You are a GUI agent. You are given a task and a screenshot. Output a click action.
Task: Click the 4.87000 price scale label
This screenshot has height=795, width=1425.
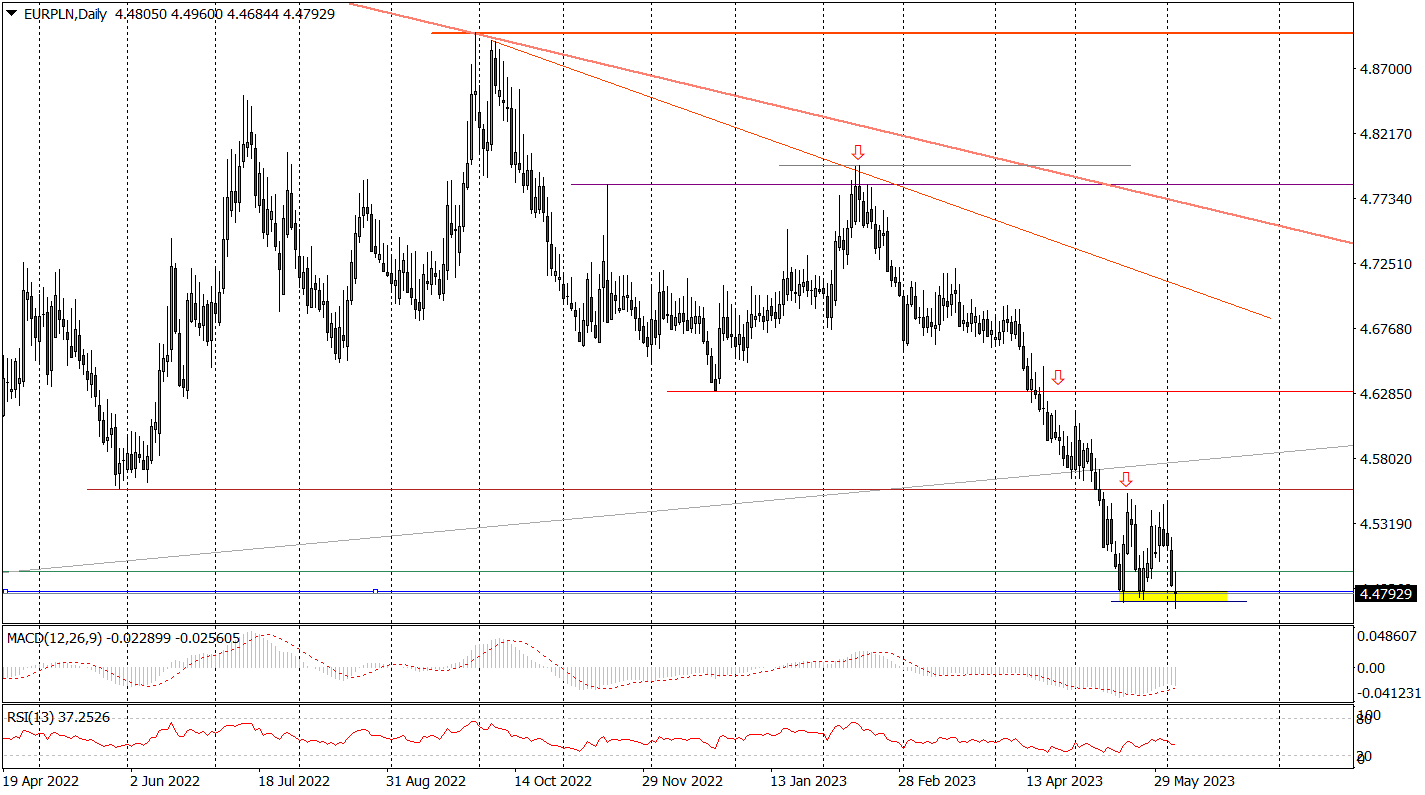tap(1385, 69)
